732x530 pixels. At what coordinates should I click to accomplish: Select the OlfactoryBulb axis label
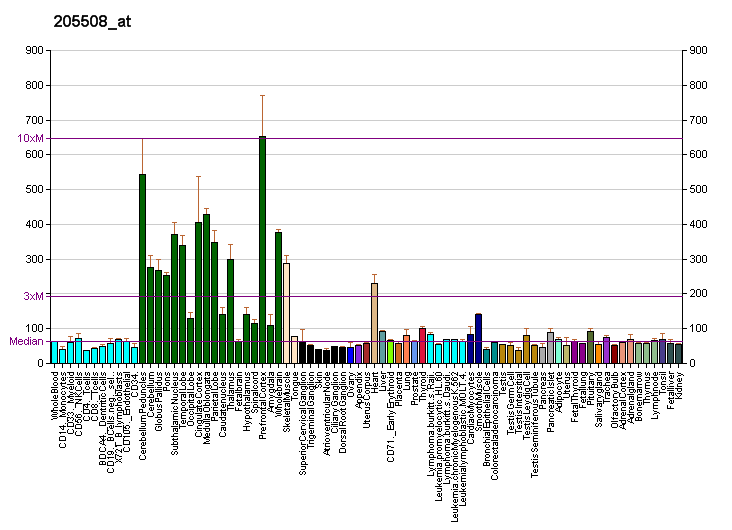point(614,400)
